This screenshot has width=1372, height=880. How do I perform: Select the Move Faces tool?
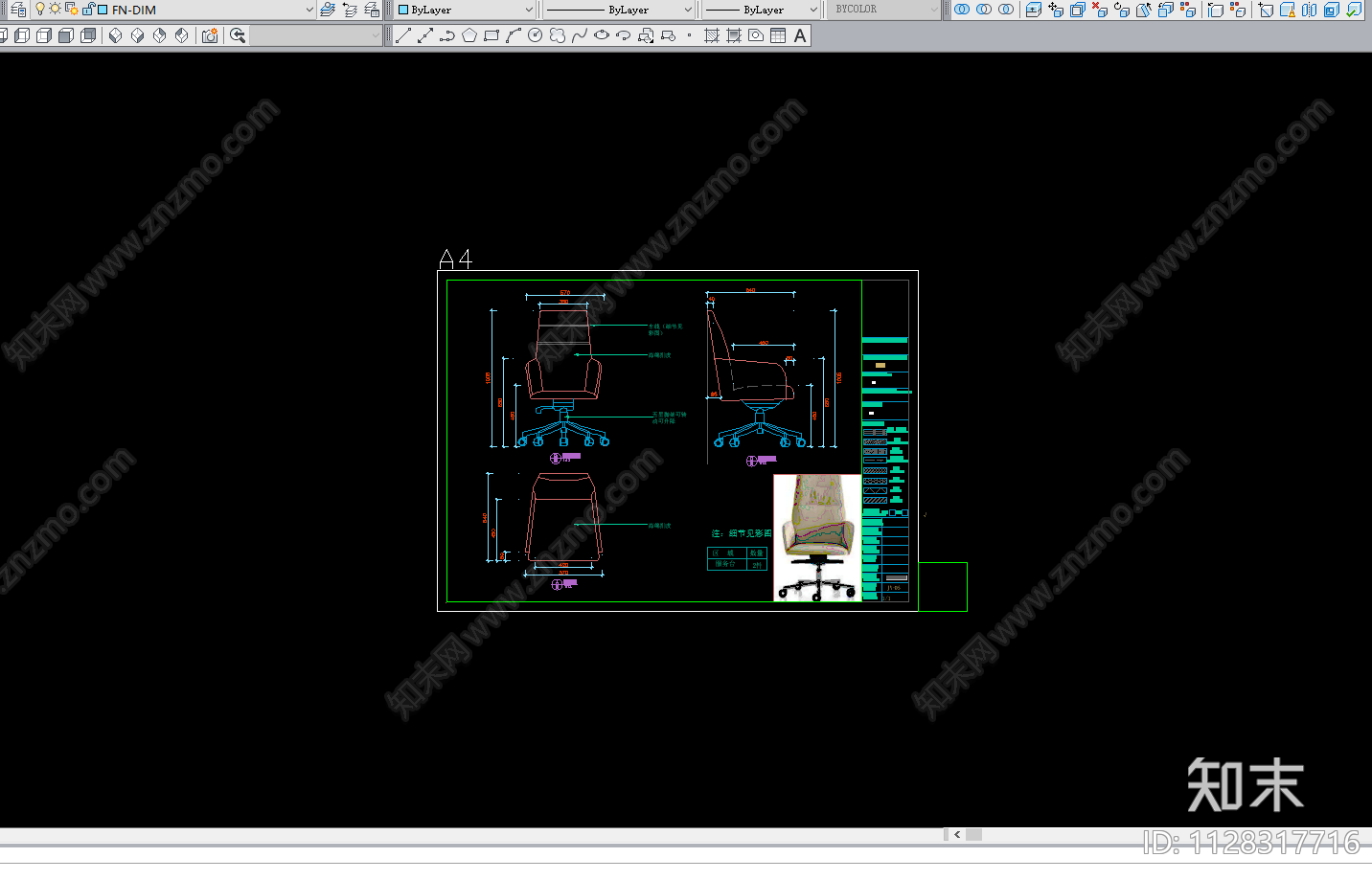(1056, 10)
